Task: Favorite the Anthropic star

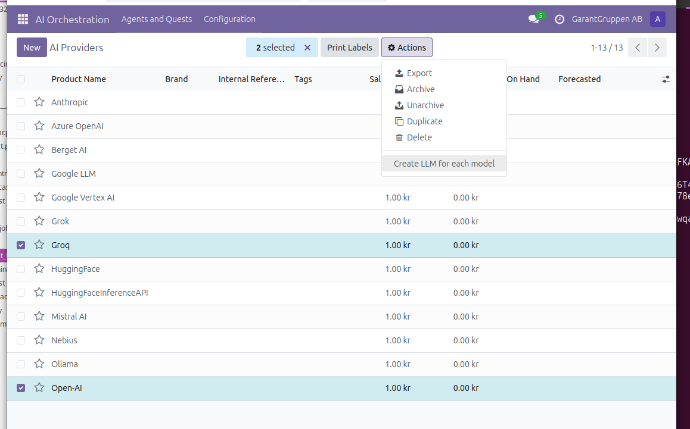Action: click(39, 102)
